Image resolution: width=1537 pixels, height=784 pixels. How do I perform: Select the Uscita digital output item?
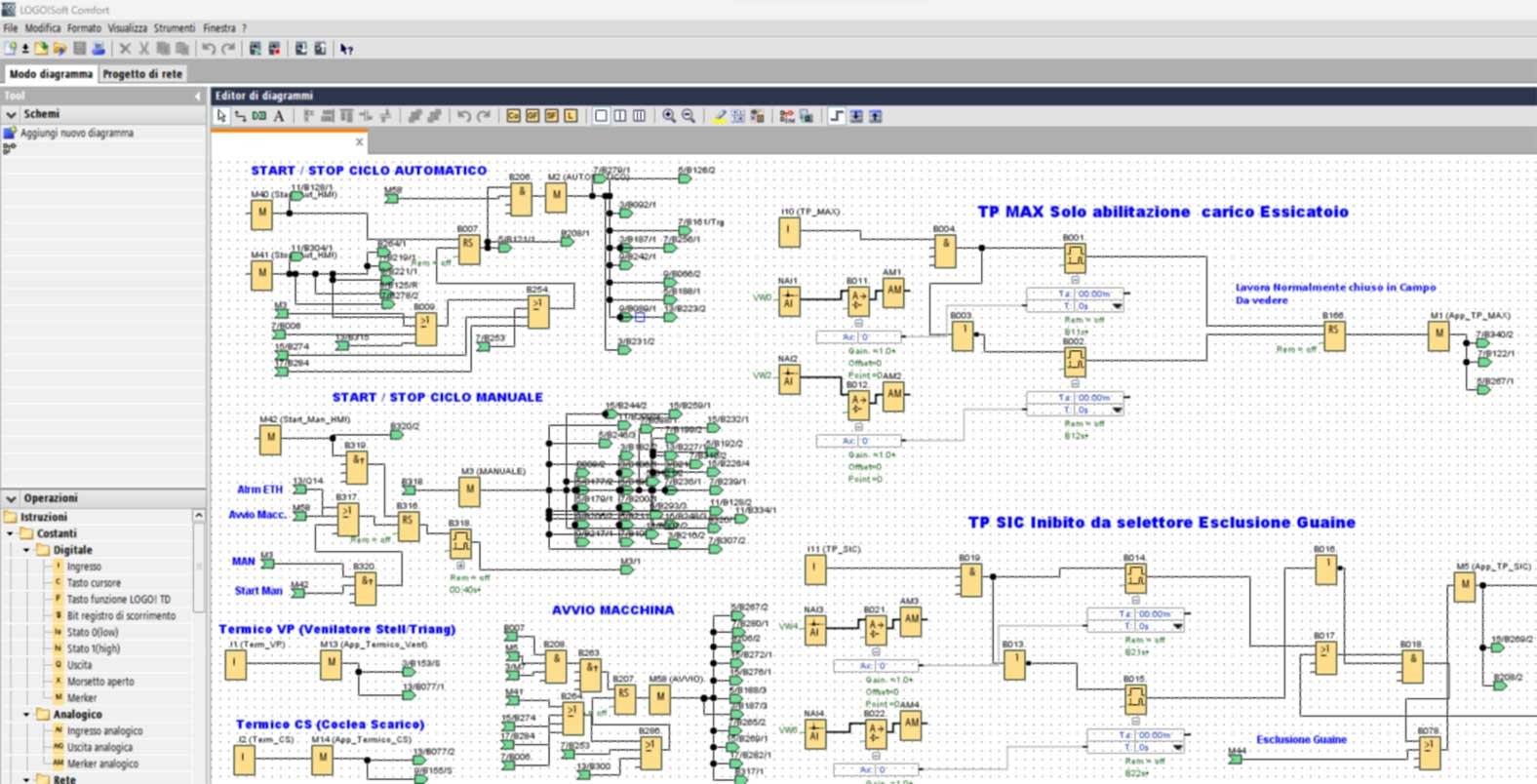pos(80,665)
